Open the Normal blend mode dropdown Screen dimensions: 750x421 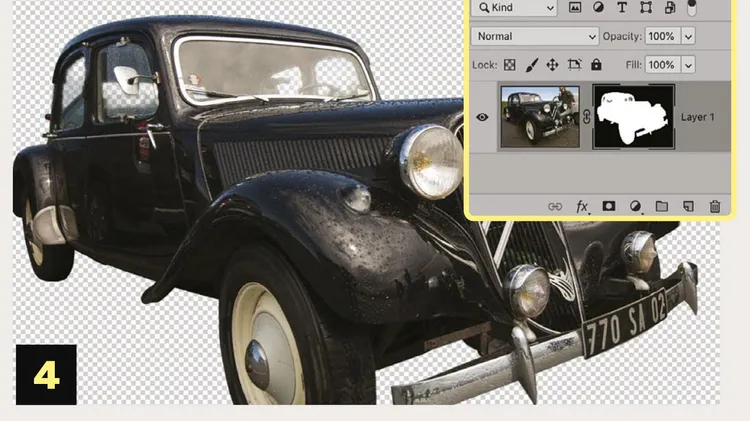click(x=535, y=36)
